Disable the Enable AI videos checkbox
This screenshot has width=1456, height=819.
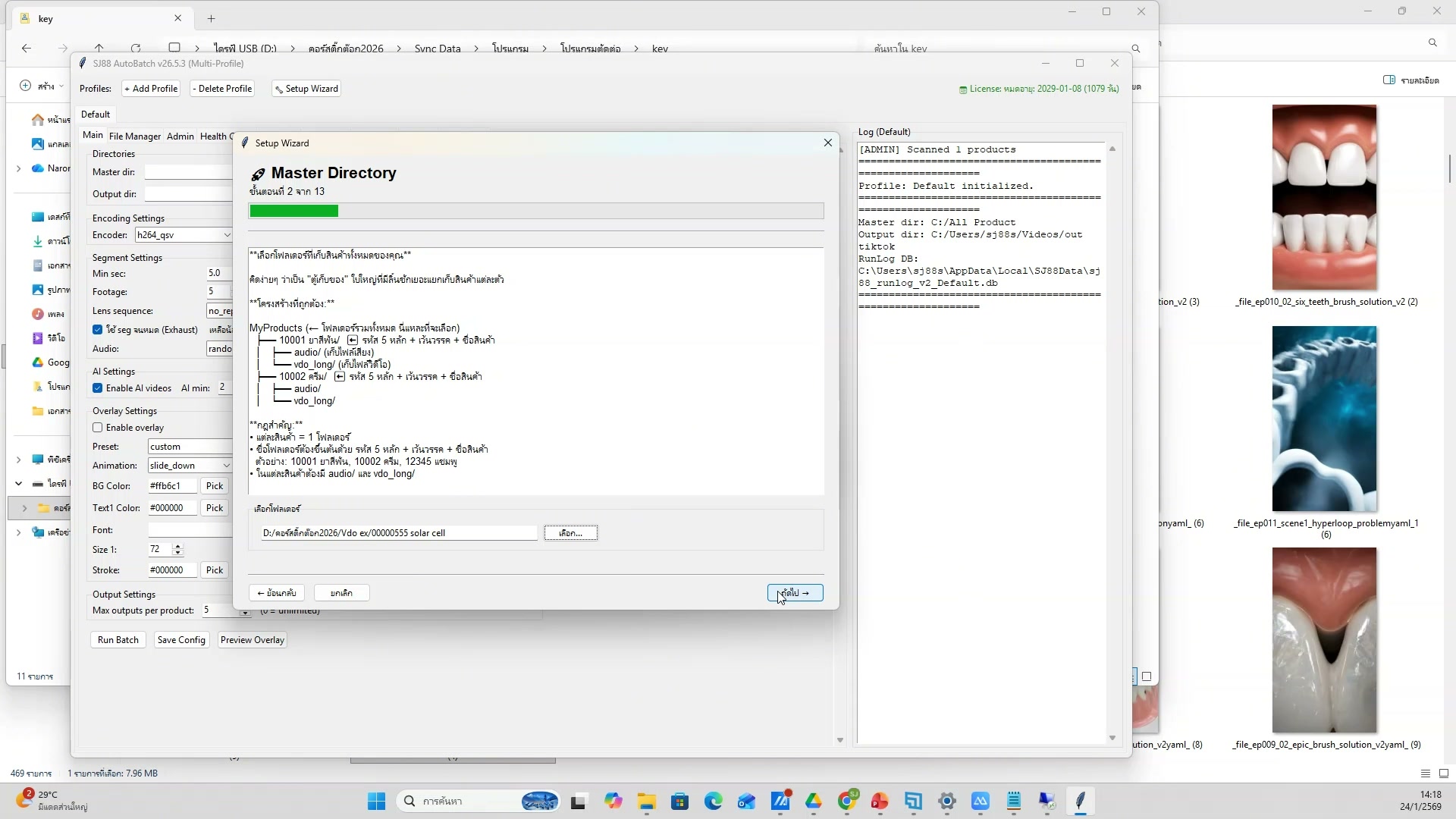click(x=98, y=388)
